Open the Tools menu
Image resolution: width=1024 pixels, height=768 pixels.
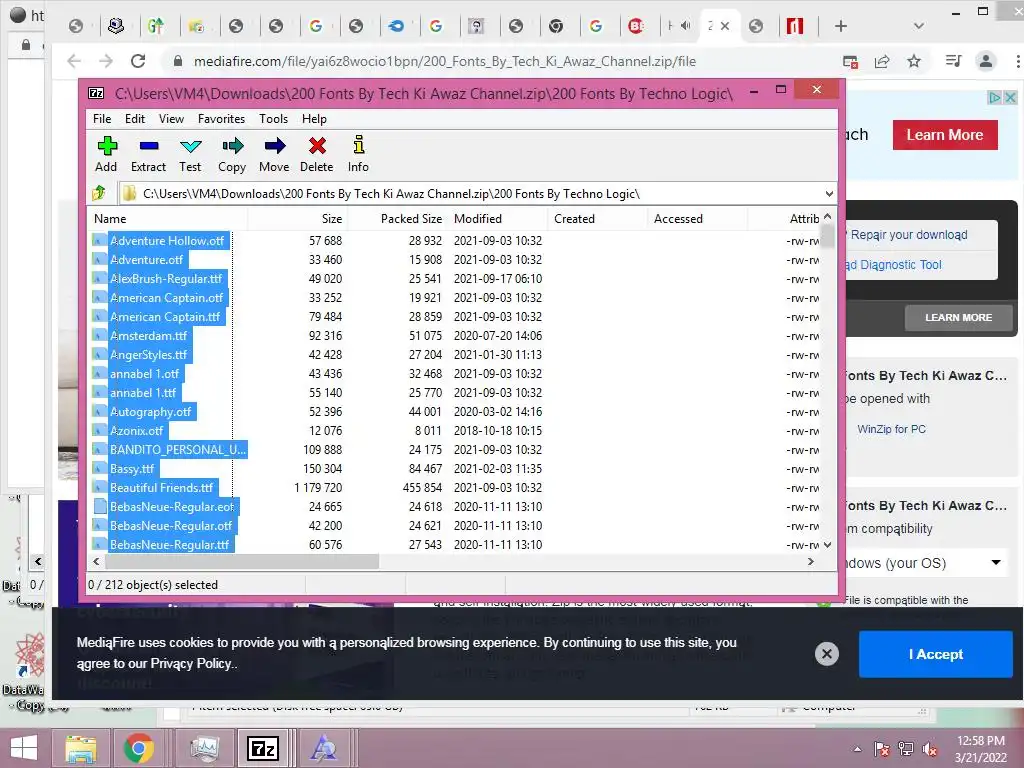pos(273,119)
